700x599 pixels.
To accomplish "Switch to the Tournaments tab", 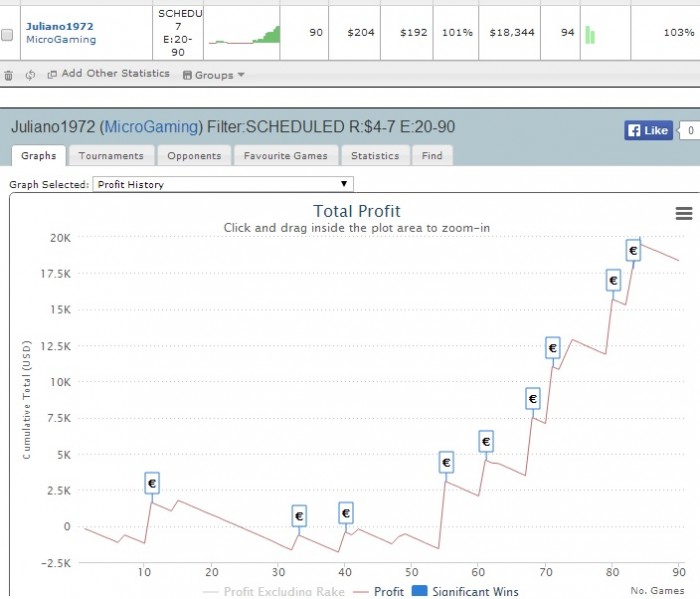I will point(111,156).
